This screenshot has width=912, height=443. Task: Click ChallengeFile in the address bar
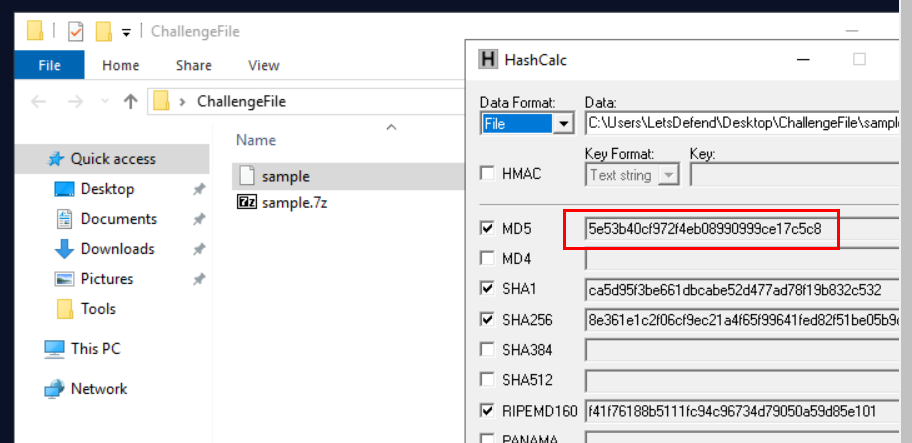pyautogui.click(x=241, y=102)
